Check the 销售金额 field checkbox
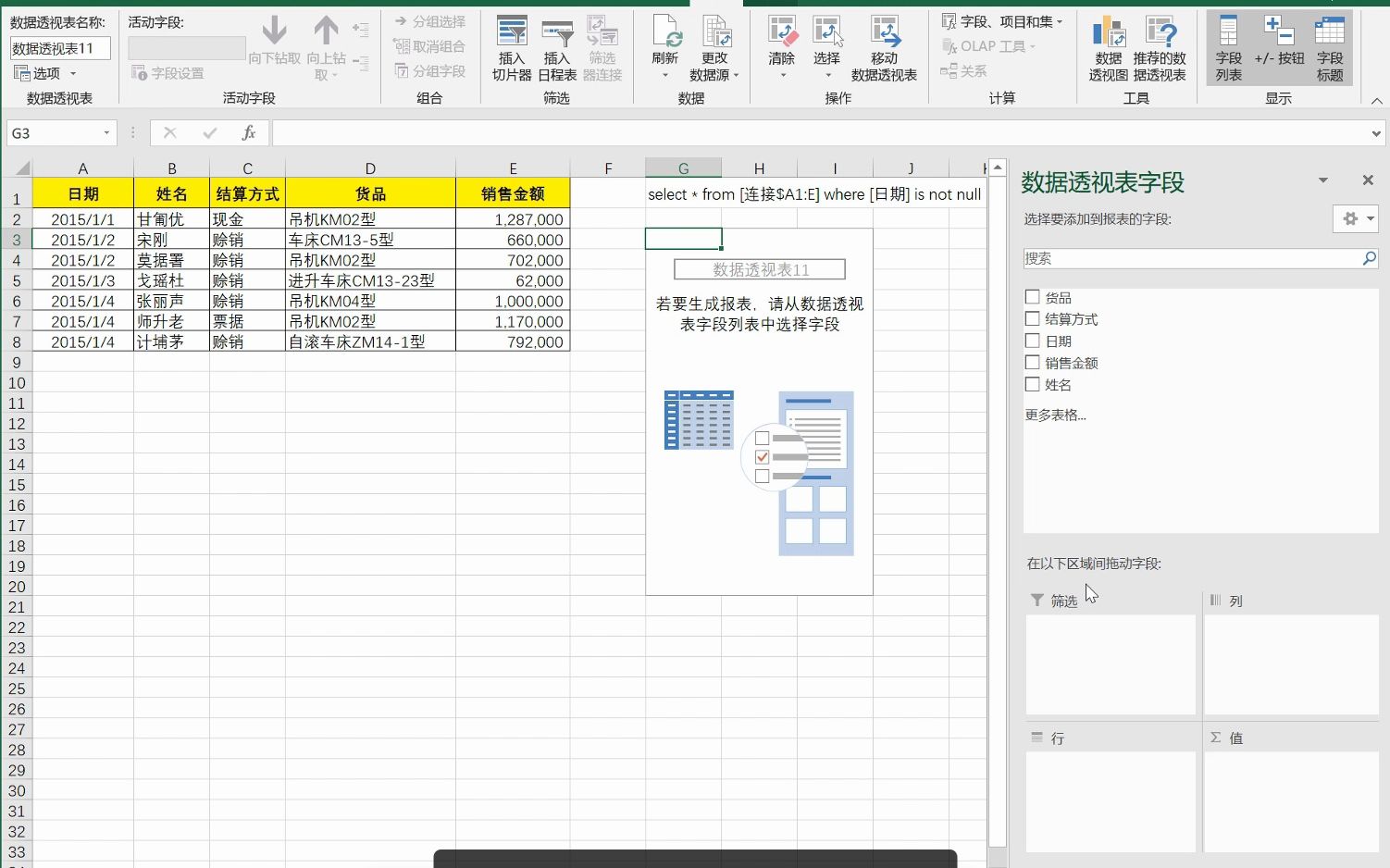 tap(1032, 363)
